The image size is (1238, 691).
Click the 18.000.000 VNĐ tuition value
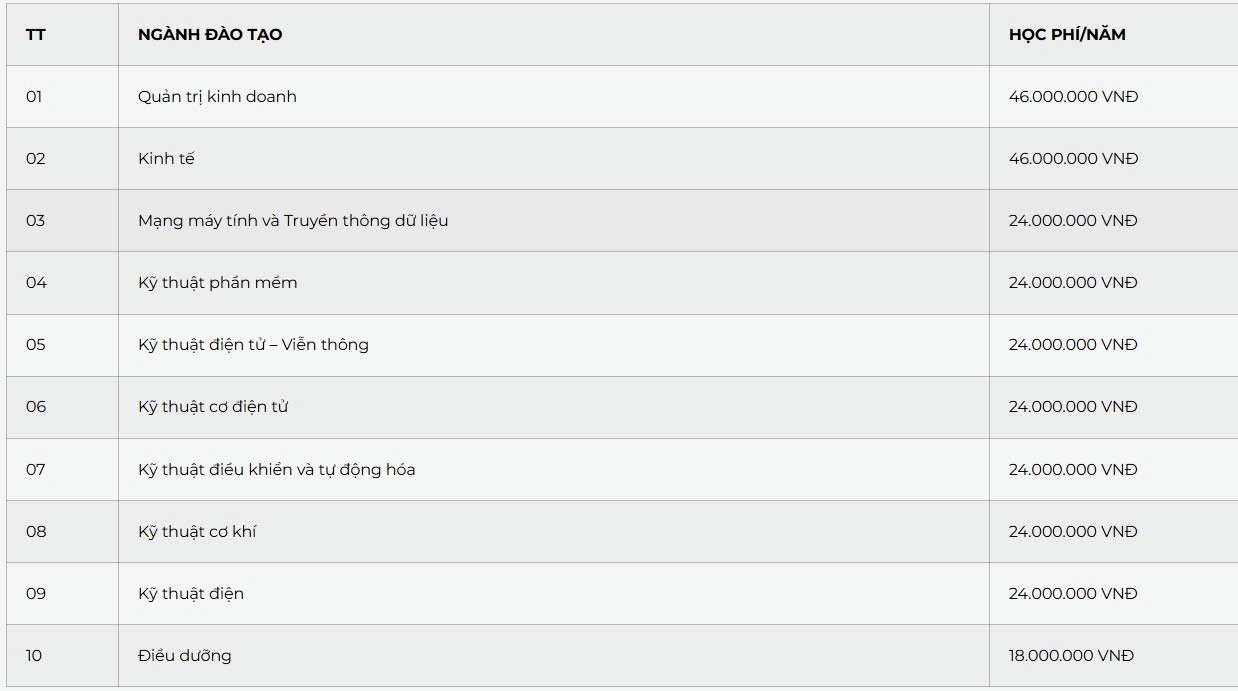(1071, 656)
